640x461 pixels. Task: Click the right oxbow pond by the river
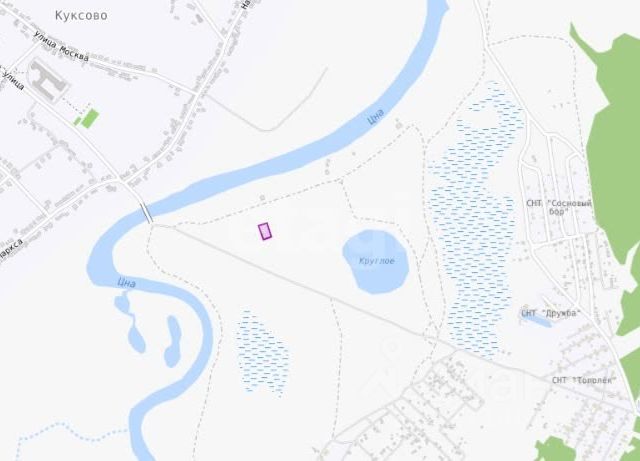tap(173, 341)
